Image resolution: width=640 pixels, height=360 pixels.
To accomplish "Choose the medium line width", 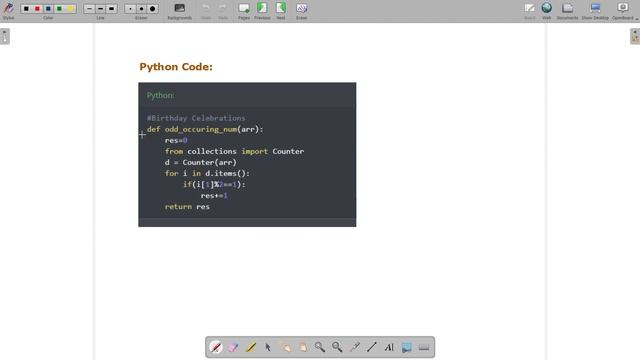I will tap(100, 9).
